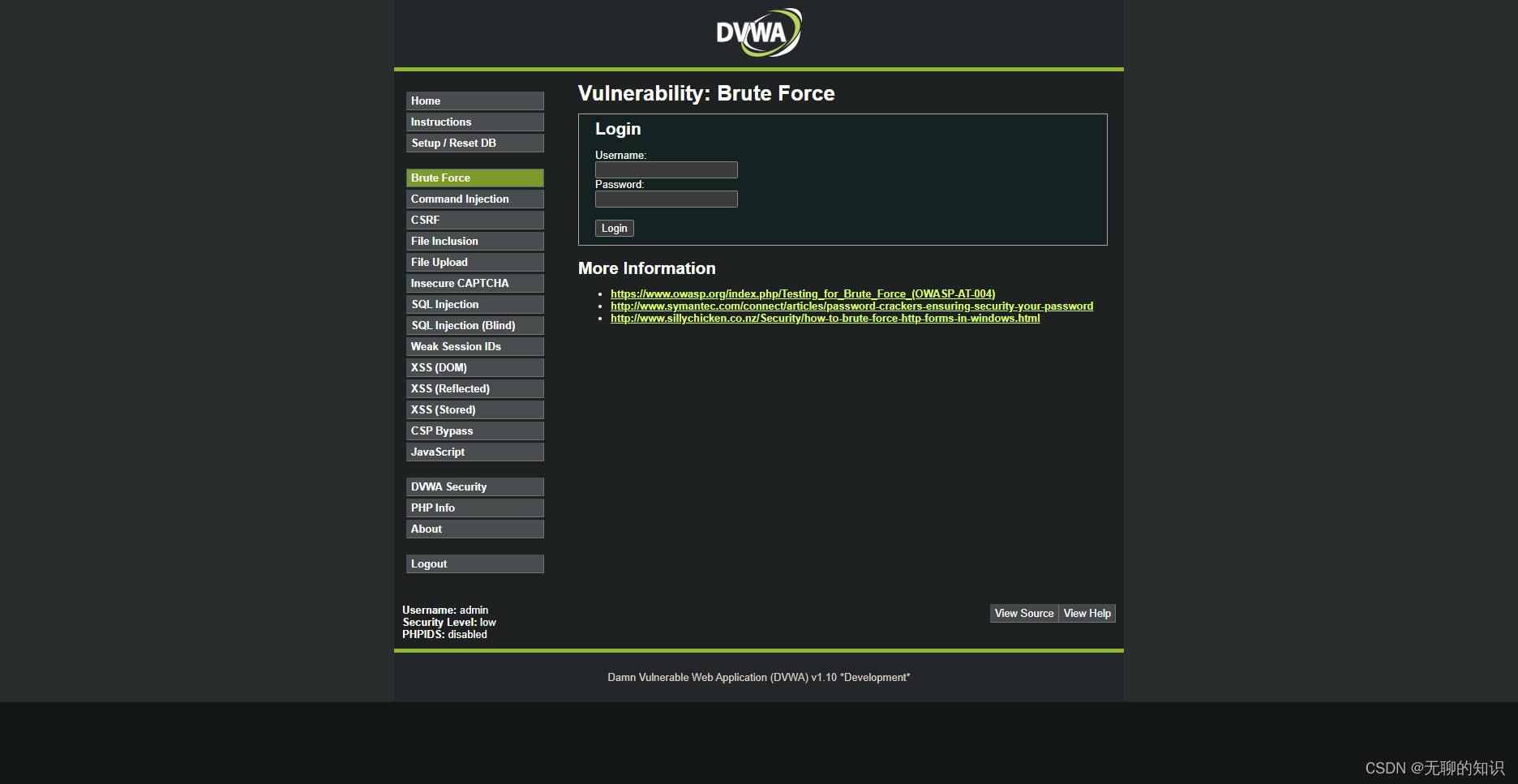Focus the Password input field
Screen dimensions: 1518x784
(667, 199)
